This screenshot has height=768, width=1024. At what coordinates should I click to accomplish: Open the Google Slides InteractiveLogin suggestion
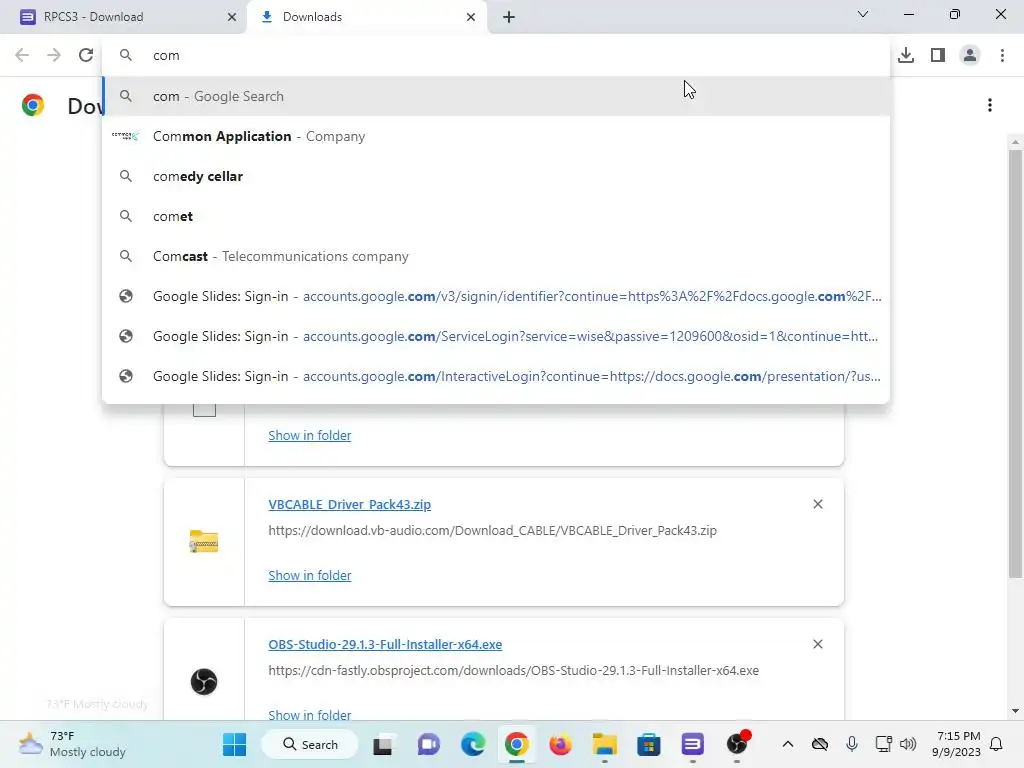click(x=496, y=376)
